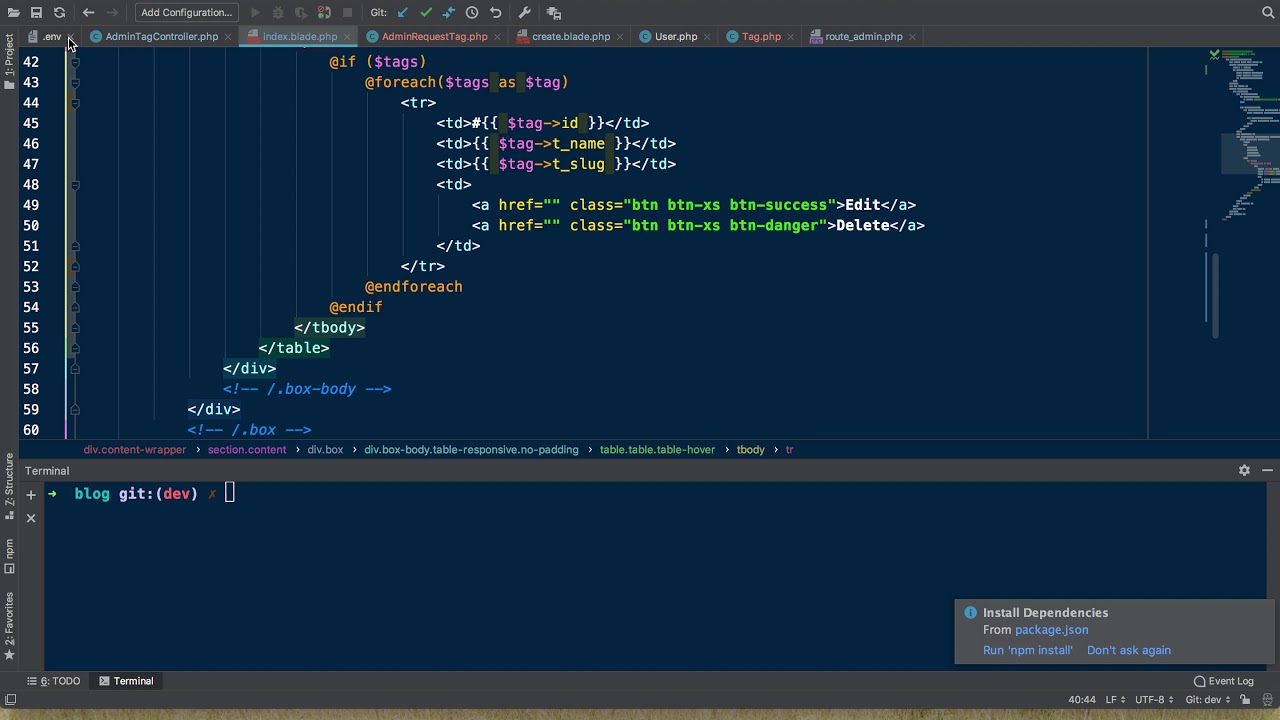
Task: Open the 1: Project tool window
Action: [x=9, y=62]
